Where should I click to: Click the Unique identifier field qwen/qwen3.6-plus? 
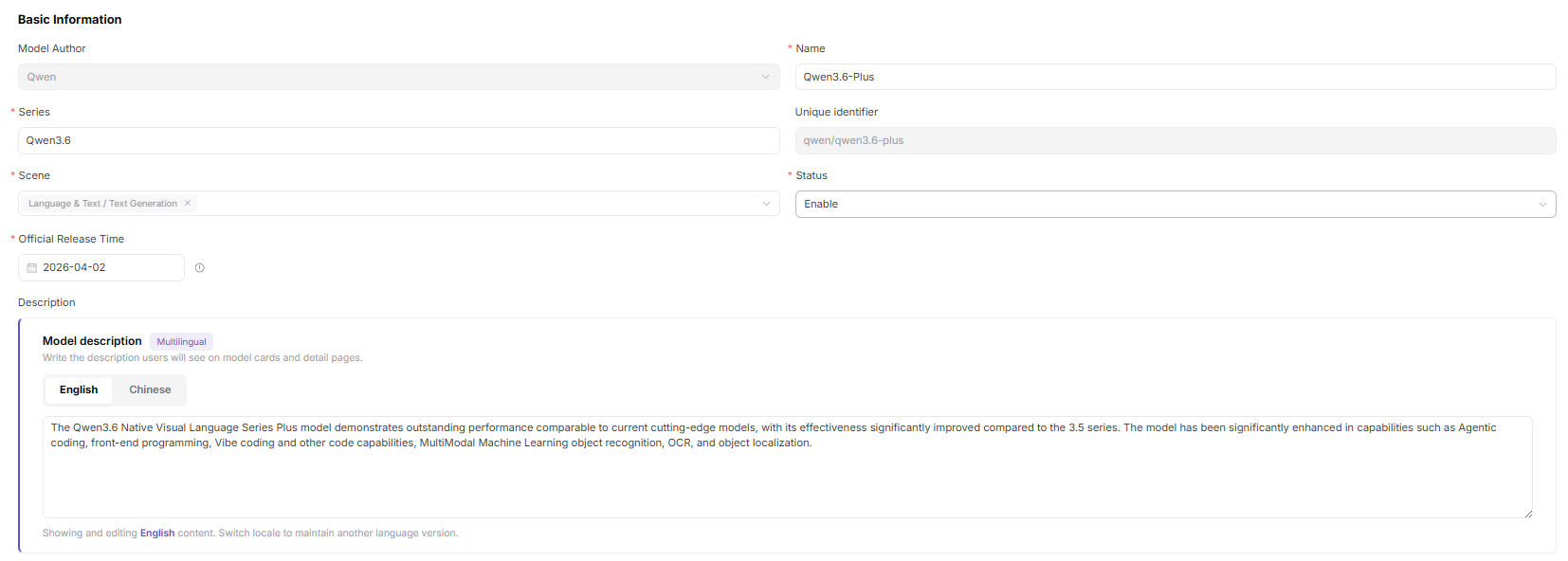pos(1176,140)
